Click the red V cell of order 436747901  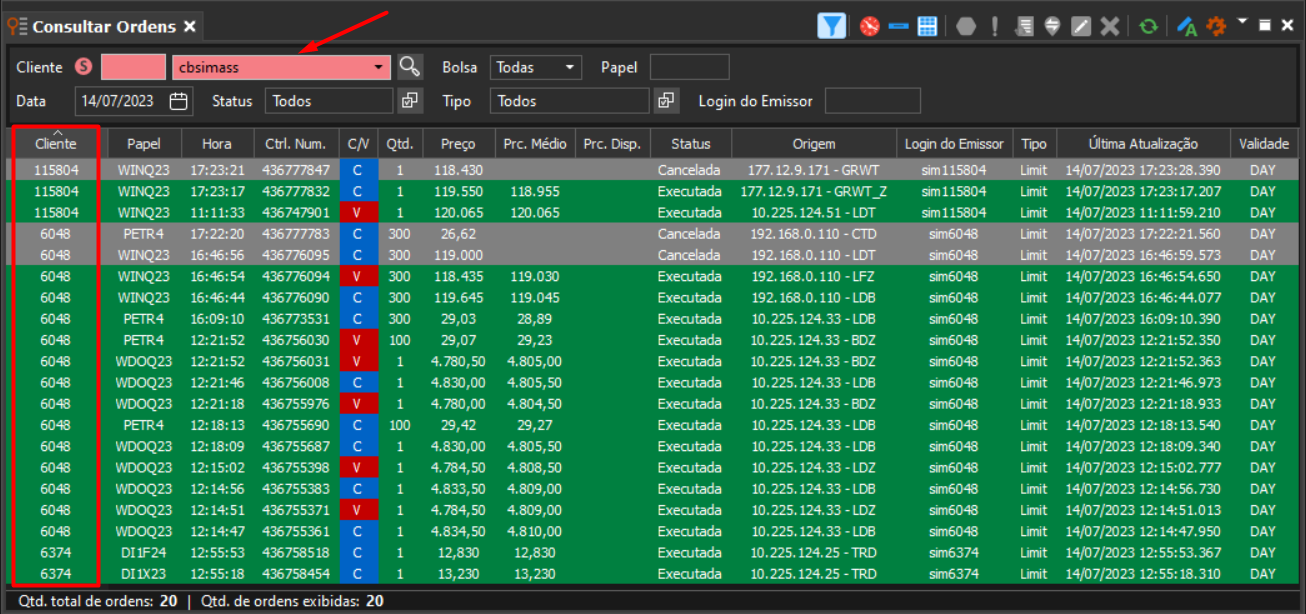(x=358, y=212)
